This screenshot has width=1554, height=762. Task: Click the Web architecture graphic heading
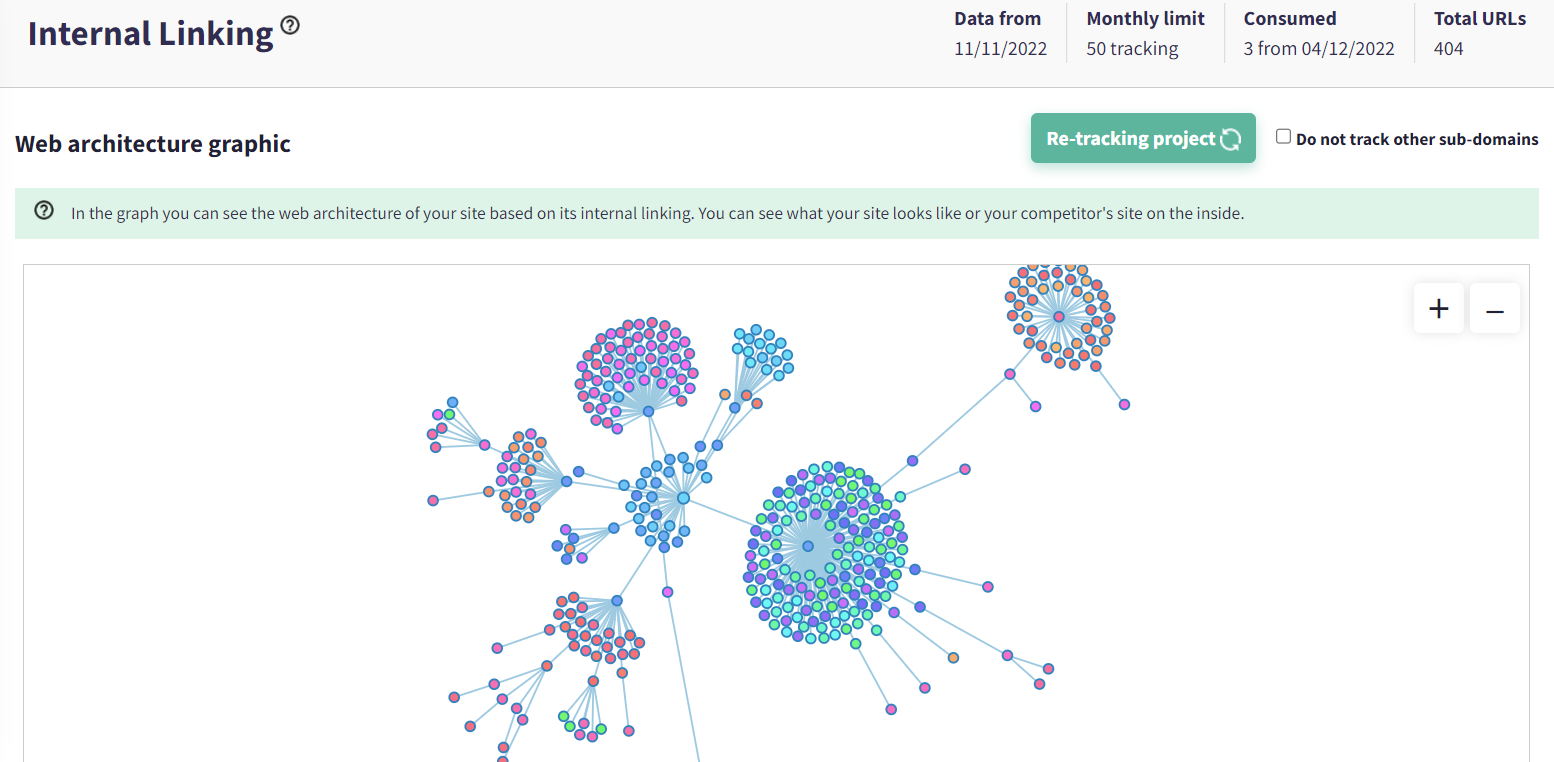click(x=153, y=144)
